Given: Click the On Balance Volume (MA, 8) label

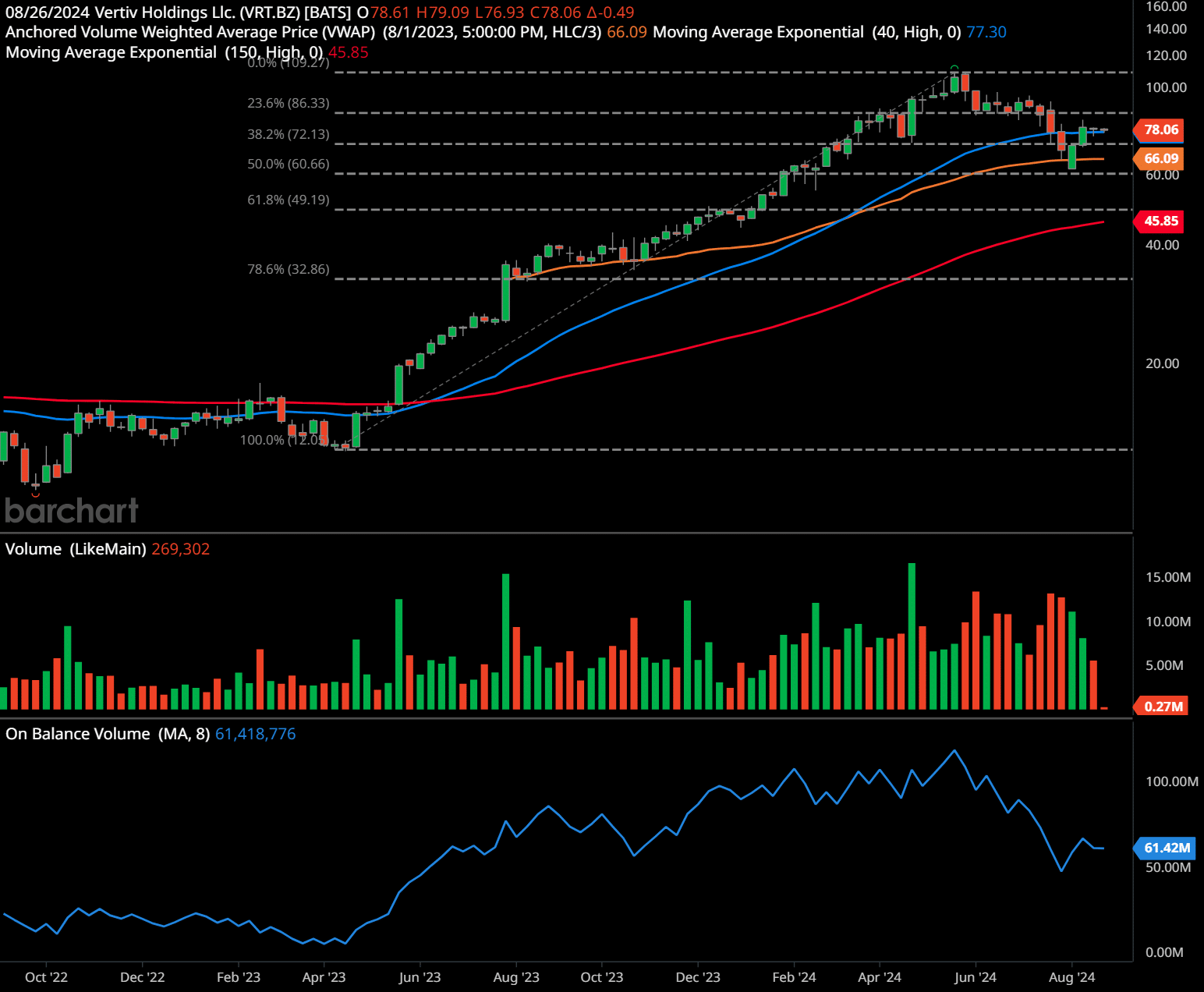Looking at the screenshot, I should click(x=108, y=734).
